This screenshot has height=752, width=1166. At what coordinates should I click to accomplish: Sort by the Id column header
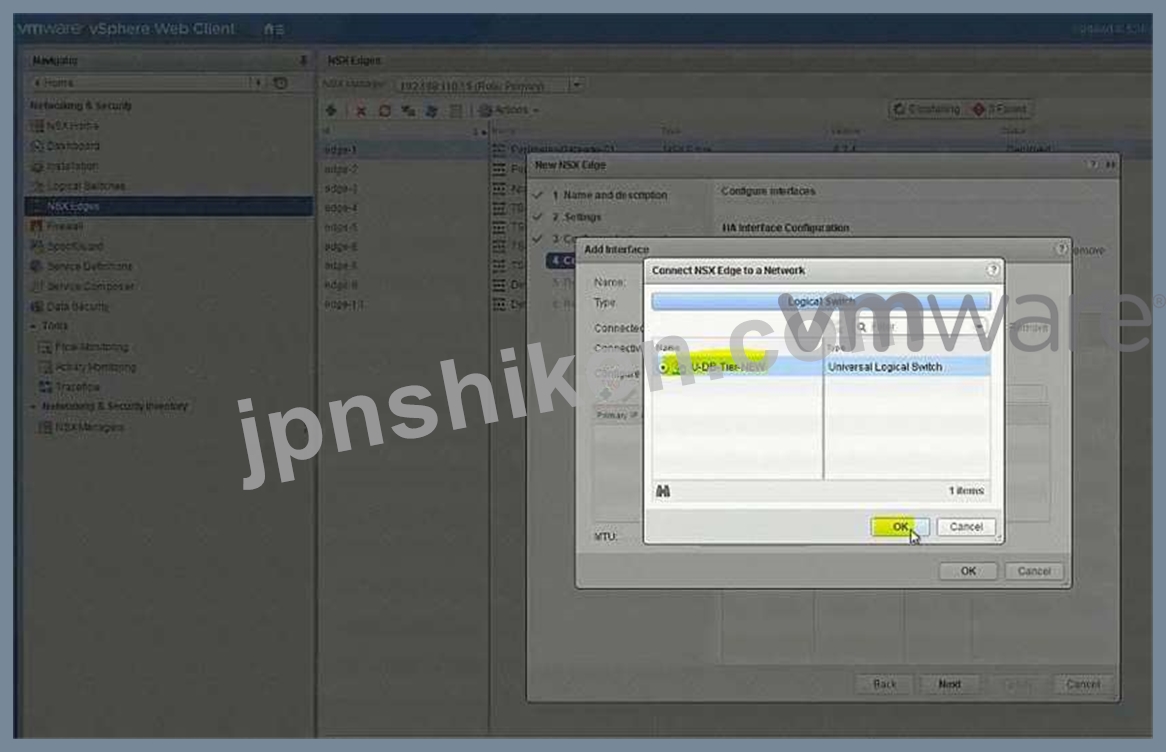404,131
